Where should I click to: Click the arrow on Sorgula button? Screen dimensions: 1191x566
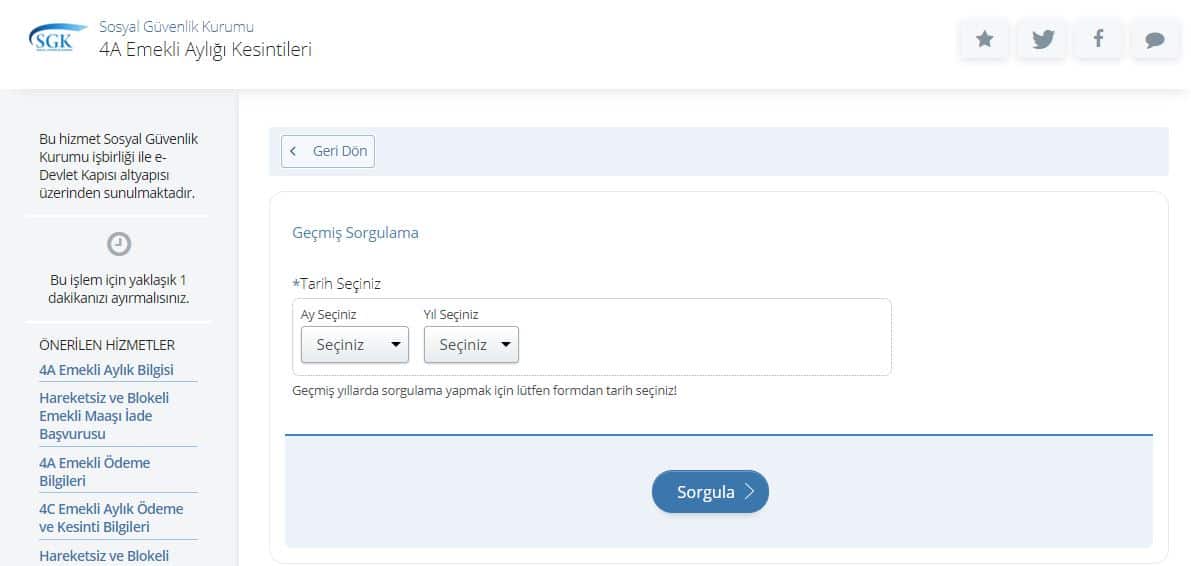[x=750, y=492]
